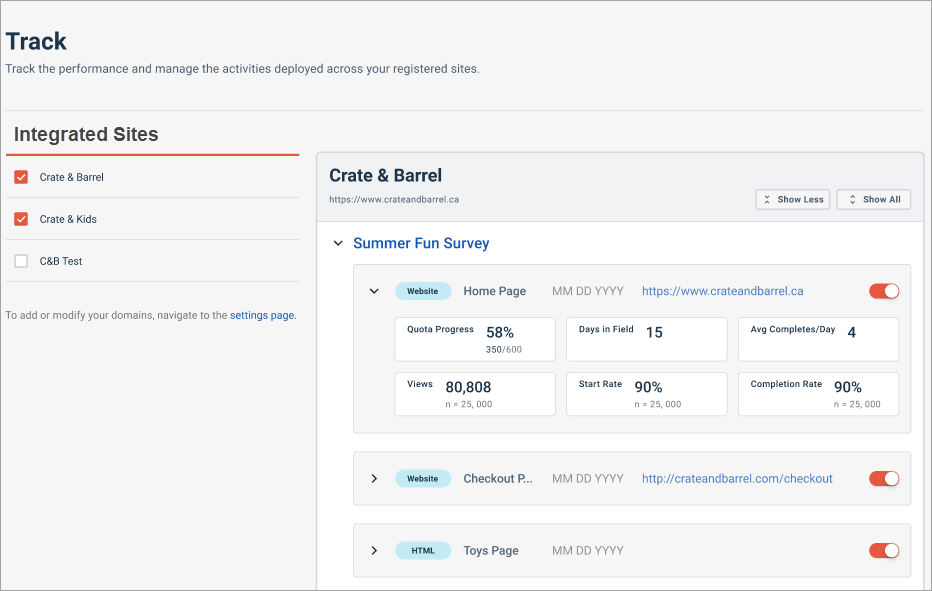Click the Crate & Kids site label
The height and width of the screenshot is (591, 932).
pos(68,219)
